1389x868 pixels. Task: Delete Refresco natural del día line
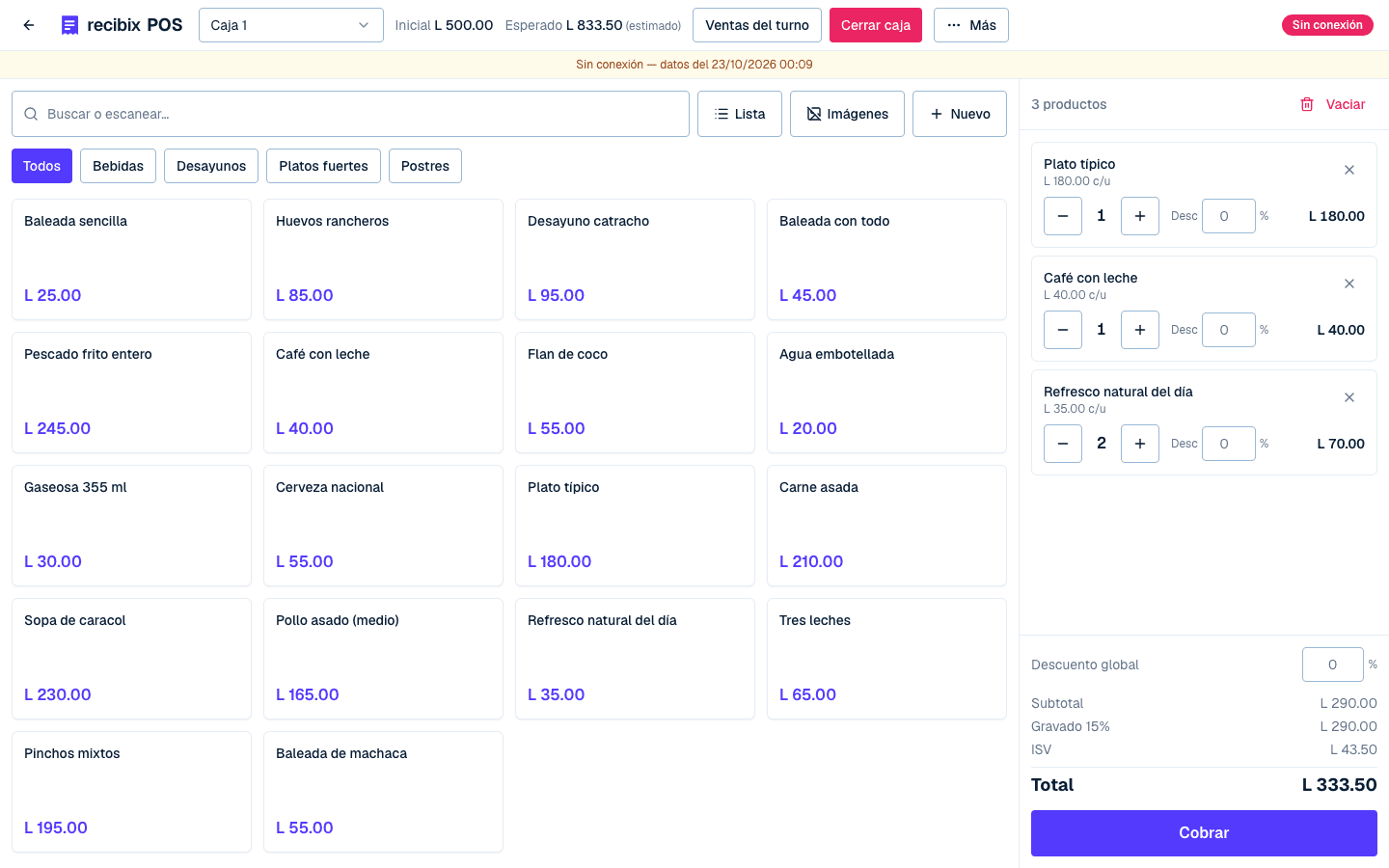pyautogui.click(x=1349, y=397)
